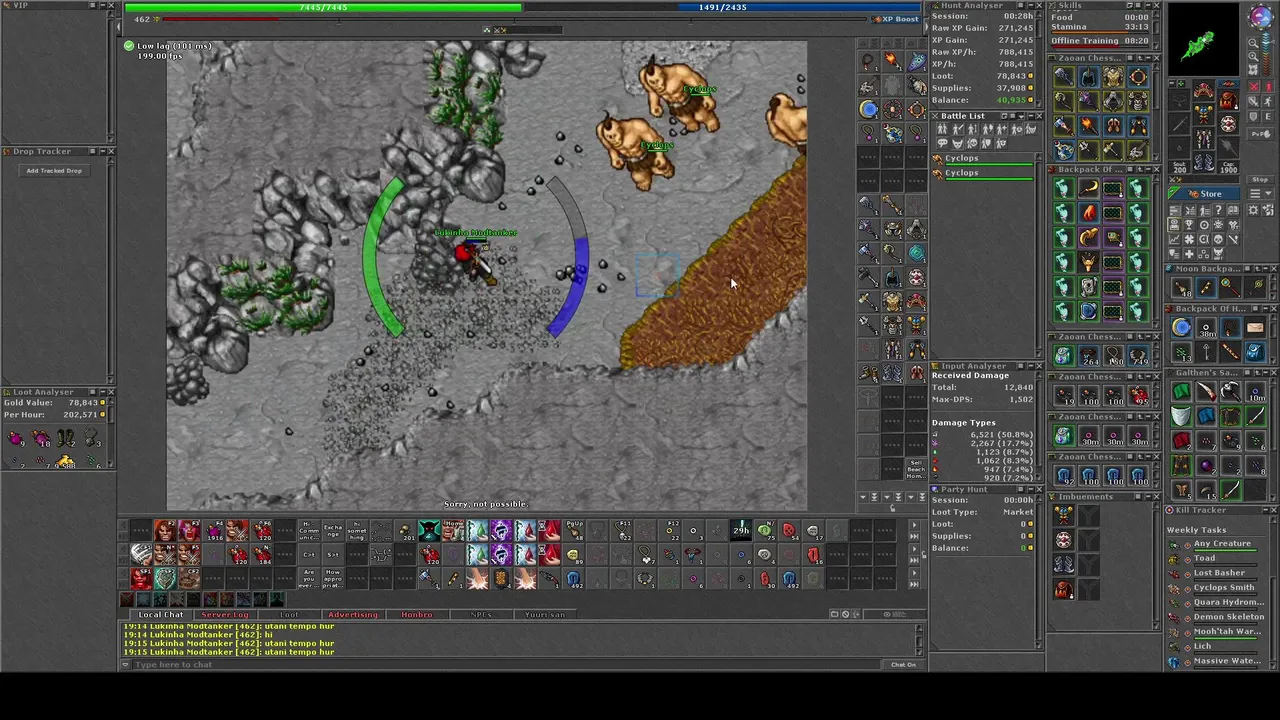Open the chat mode dropdown left of input
The height and width of the screenshot is (720, 1280).
(126, 664)
